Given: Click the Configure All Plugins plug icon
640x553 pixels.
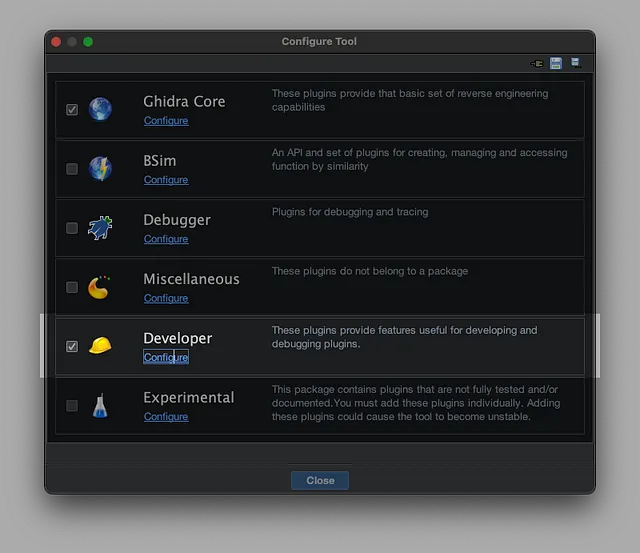Looking at the screenshot, I should (x=537, y=63).
